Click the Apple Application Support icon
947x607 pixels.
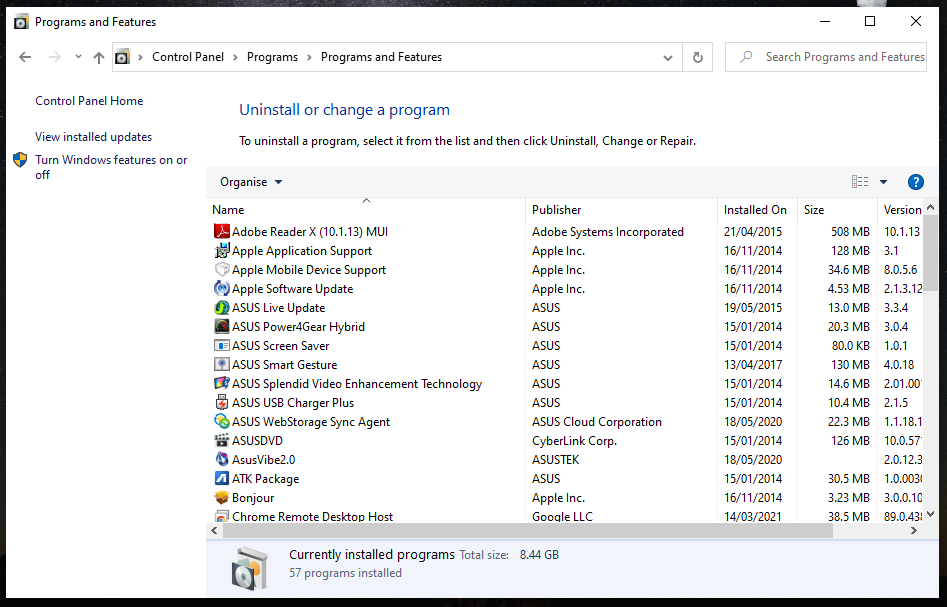coord(222,250)
